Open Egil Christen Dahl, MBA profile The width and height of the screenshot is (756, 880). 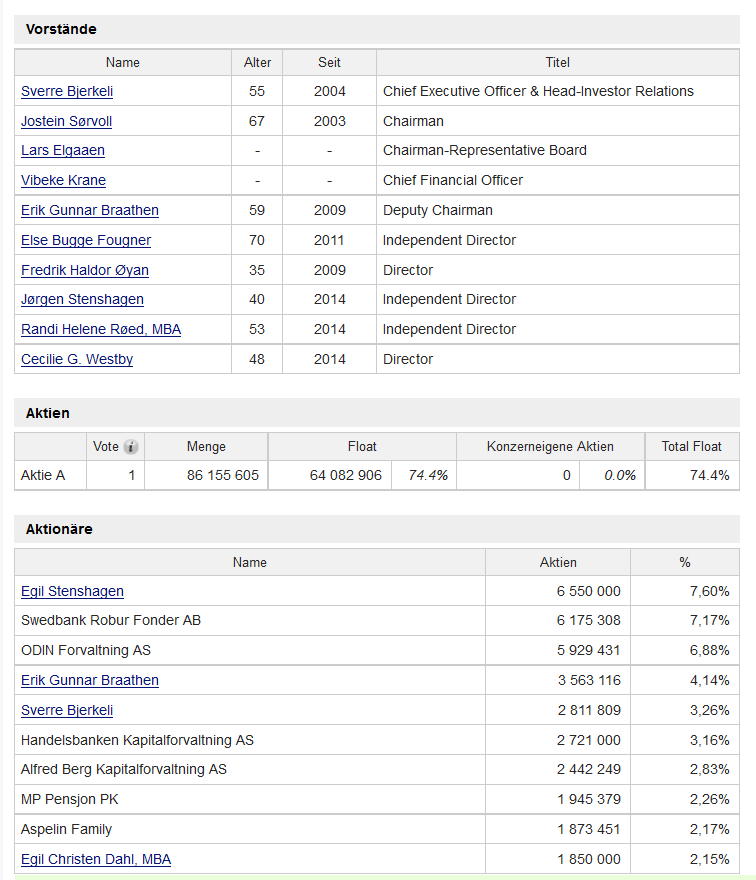tap(96, 859)
